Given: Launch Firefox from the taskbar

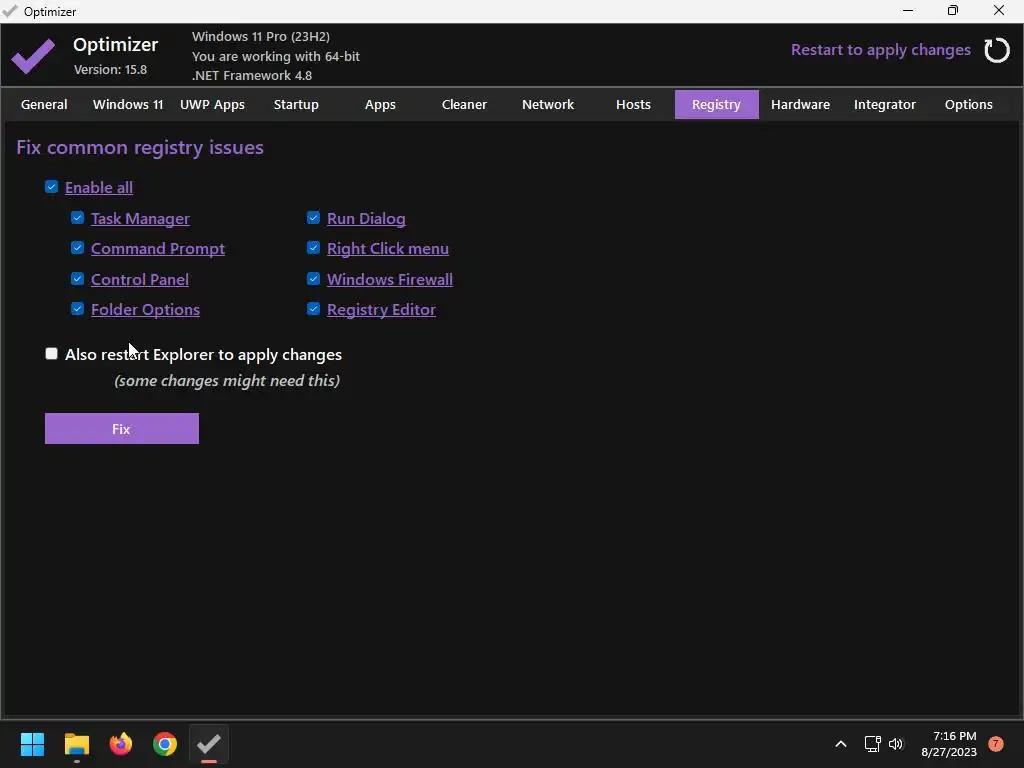Looking at the screenshot, I should point(121,744).
